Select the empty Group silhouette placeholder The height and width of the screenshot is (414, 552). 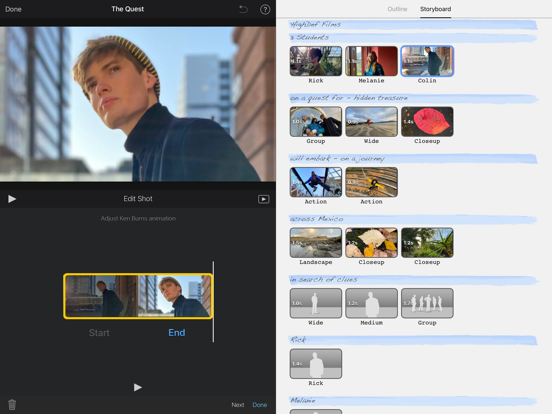(427, 303)
